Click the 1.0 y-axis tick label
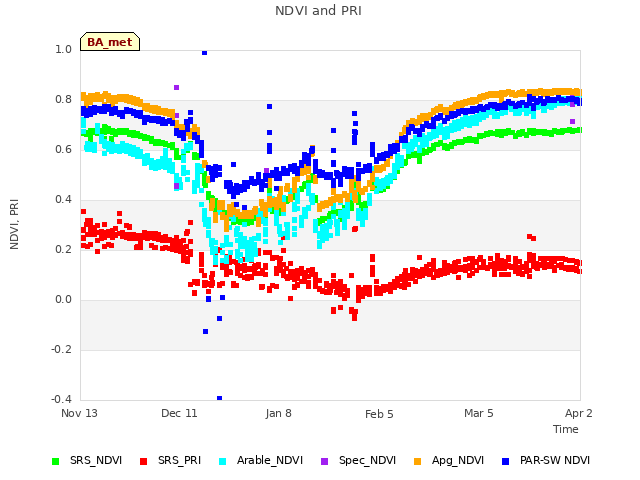 [63, 49]
